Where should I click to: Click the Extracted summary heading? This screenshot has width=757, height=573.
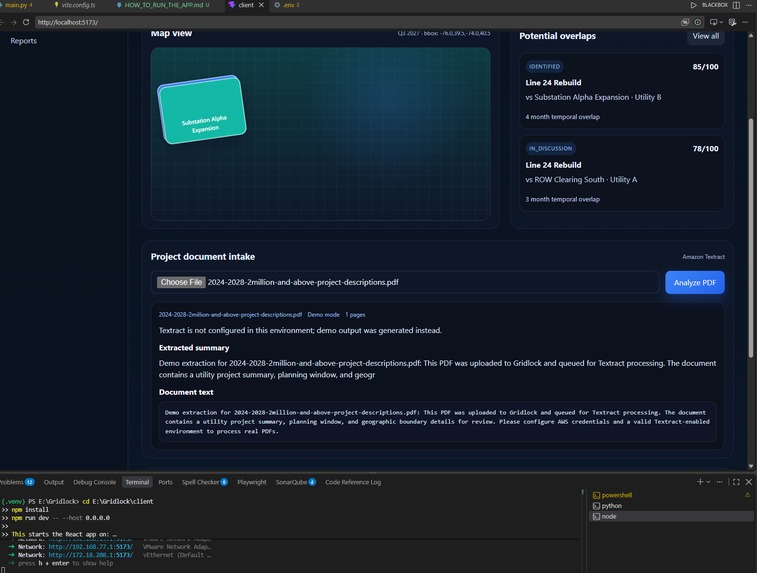tap(194, 348)
